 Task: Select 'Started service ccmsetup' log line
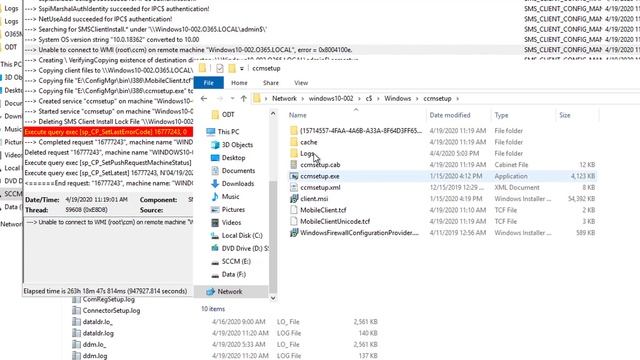tap(108, 111)
